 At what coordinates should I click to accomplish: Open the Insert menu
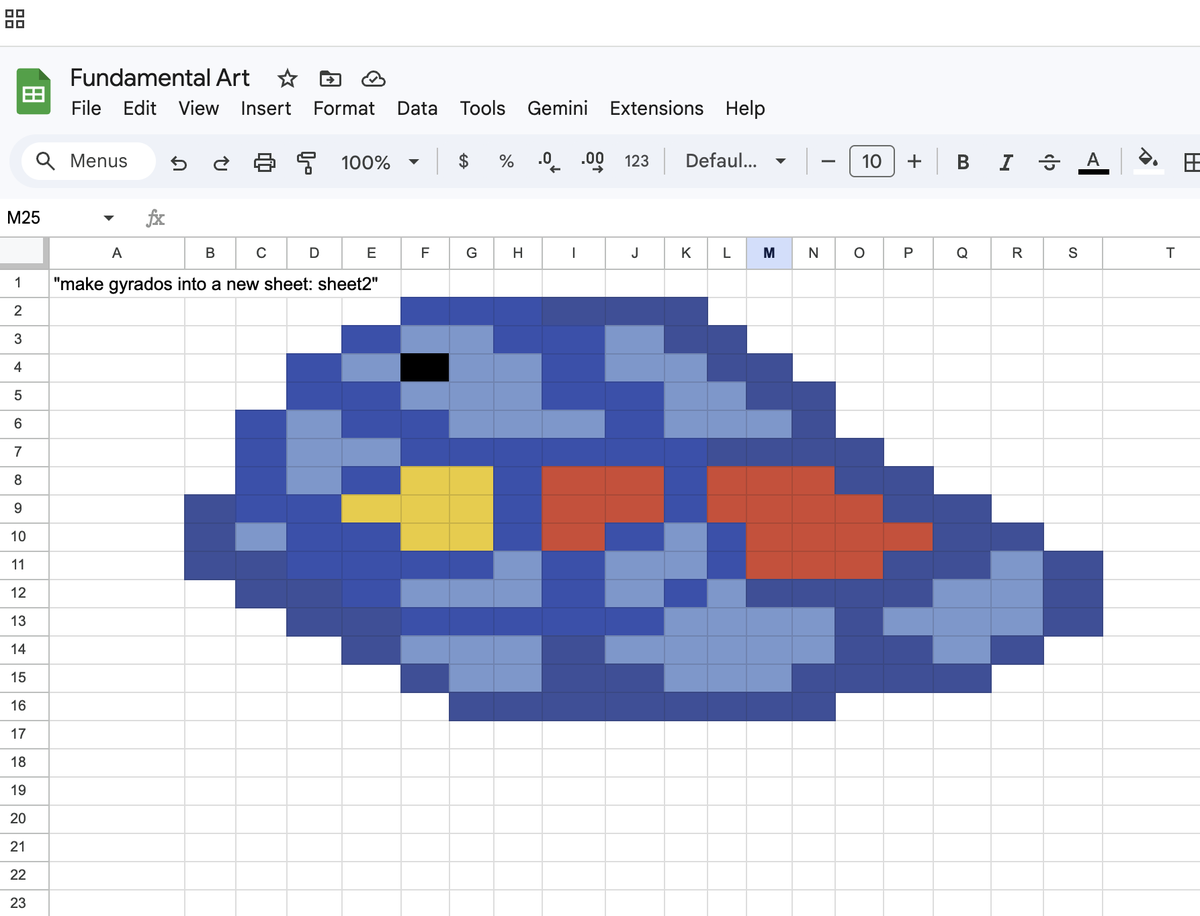266,108
